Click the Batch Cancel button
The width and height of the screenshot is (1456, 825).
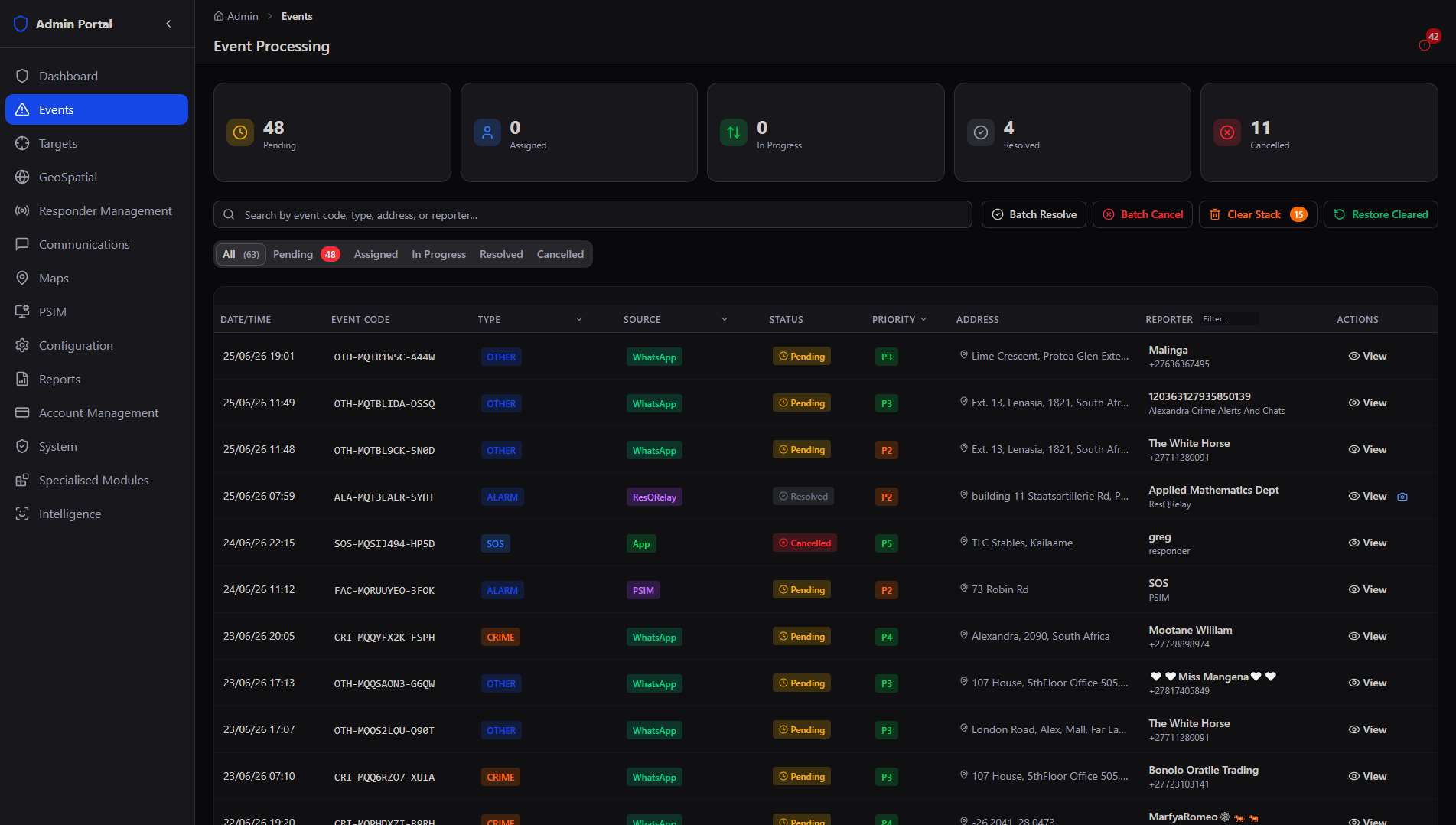pyautogui.click(x=1142, y=214)
